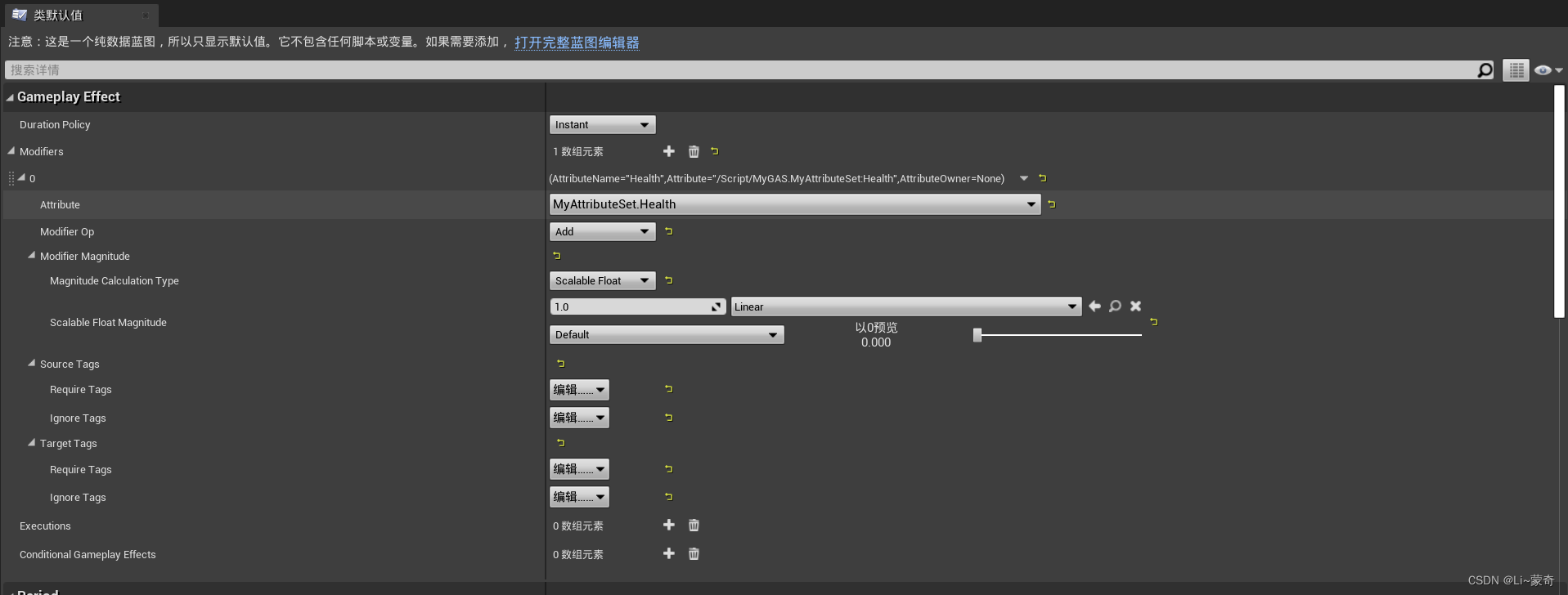Reset Source Ignore Tags to default
This screenshot has width=1568, height=595.
pyautogui.click(x=669, y=418)
